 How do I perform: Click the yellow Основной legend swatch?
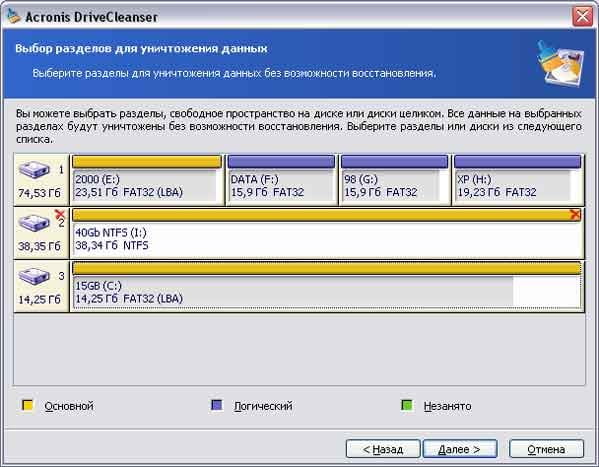point(28,405)
